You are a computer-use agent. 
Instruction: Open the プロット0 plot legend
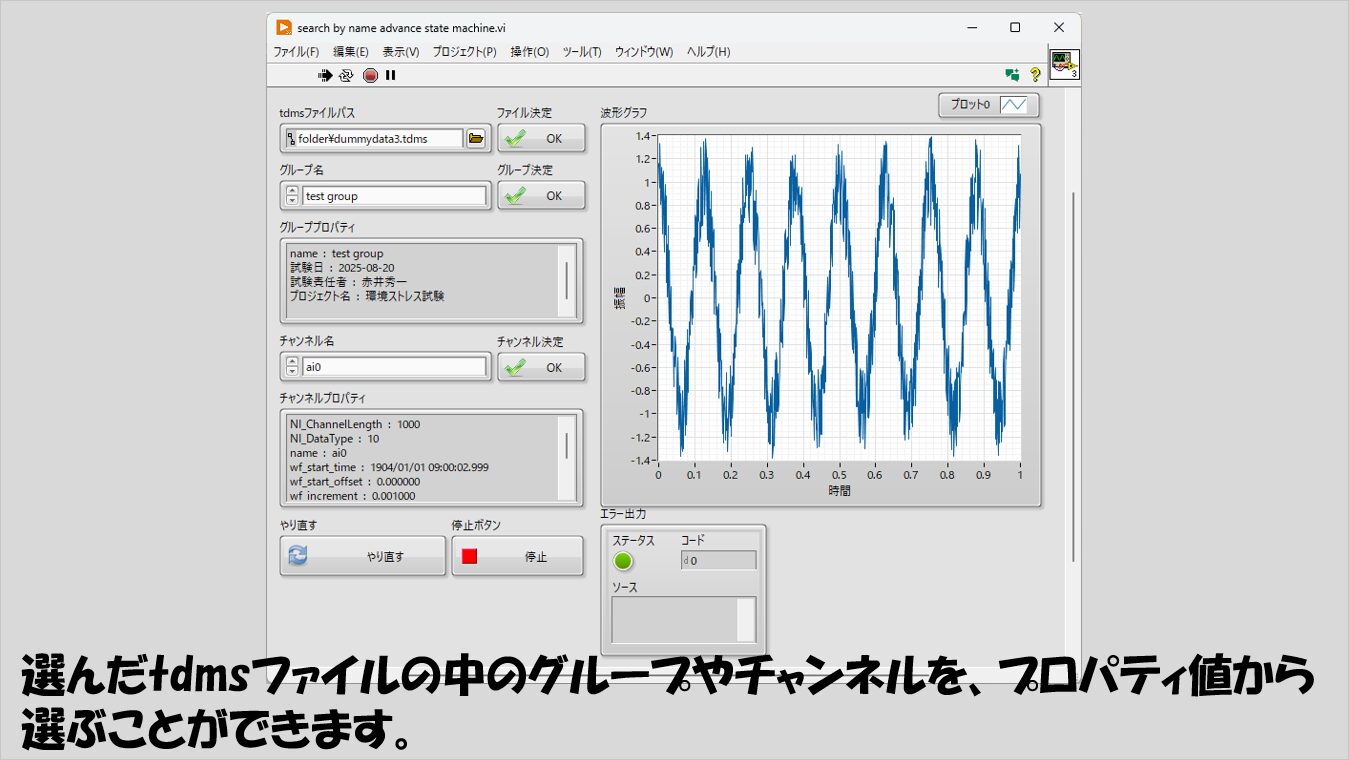coord(988,105)
